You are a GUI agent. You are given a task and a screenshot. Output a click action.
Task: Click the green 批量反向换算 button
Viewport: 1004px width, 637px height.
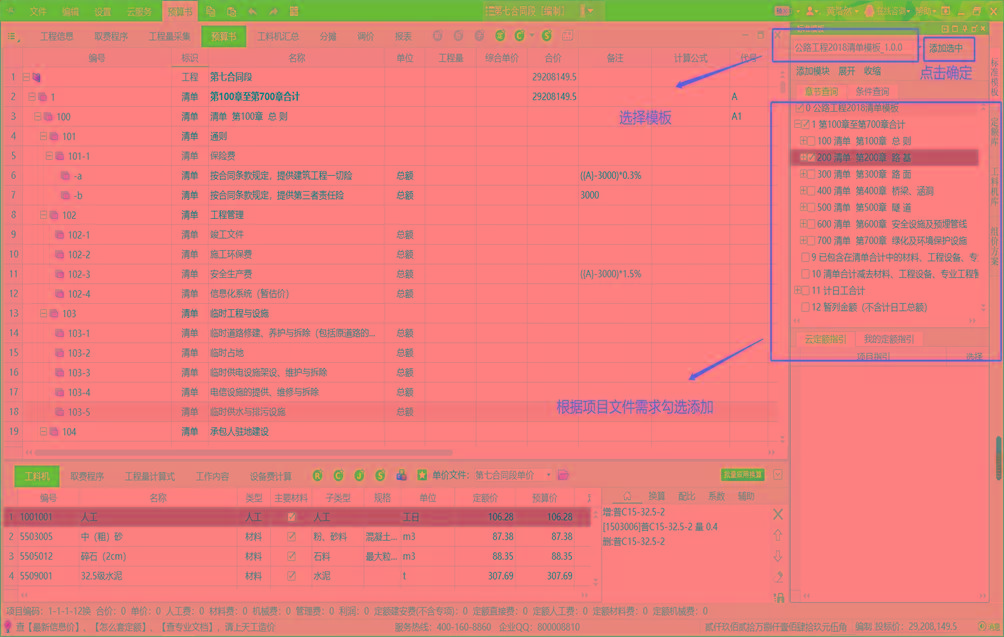(x=743, y=474)
